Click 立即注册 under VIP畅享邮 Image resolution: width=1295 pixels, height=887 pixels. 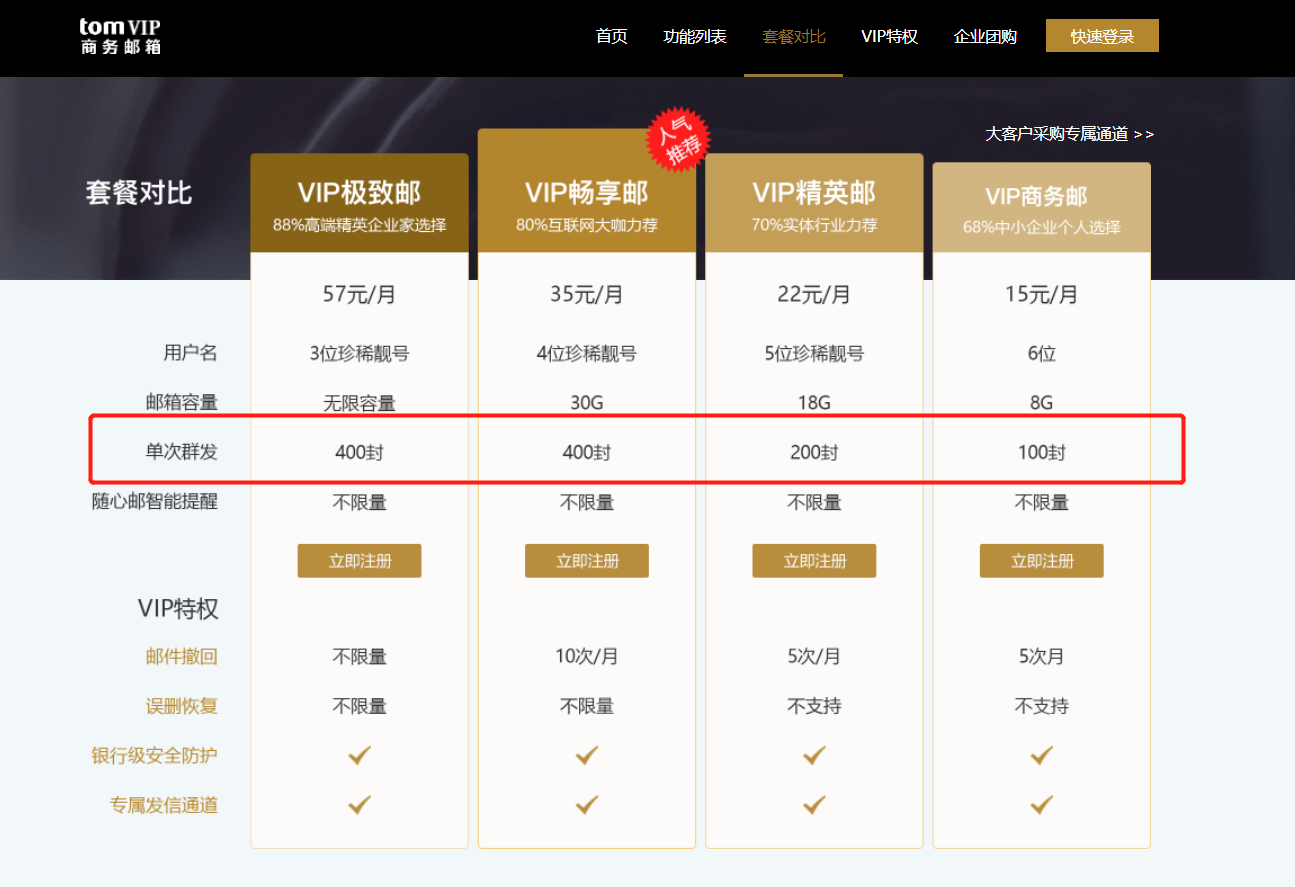[x=587, y=561]
